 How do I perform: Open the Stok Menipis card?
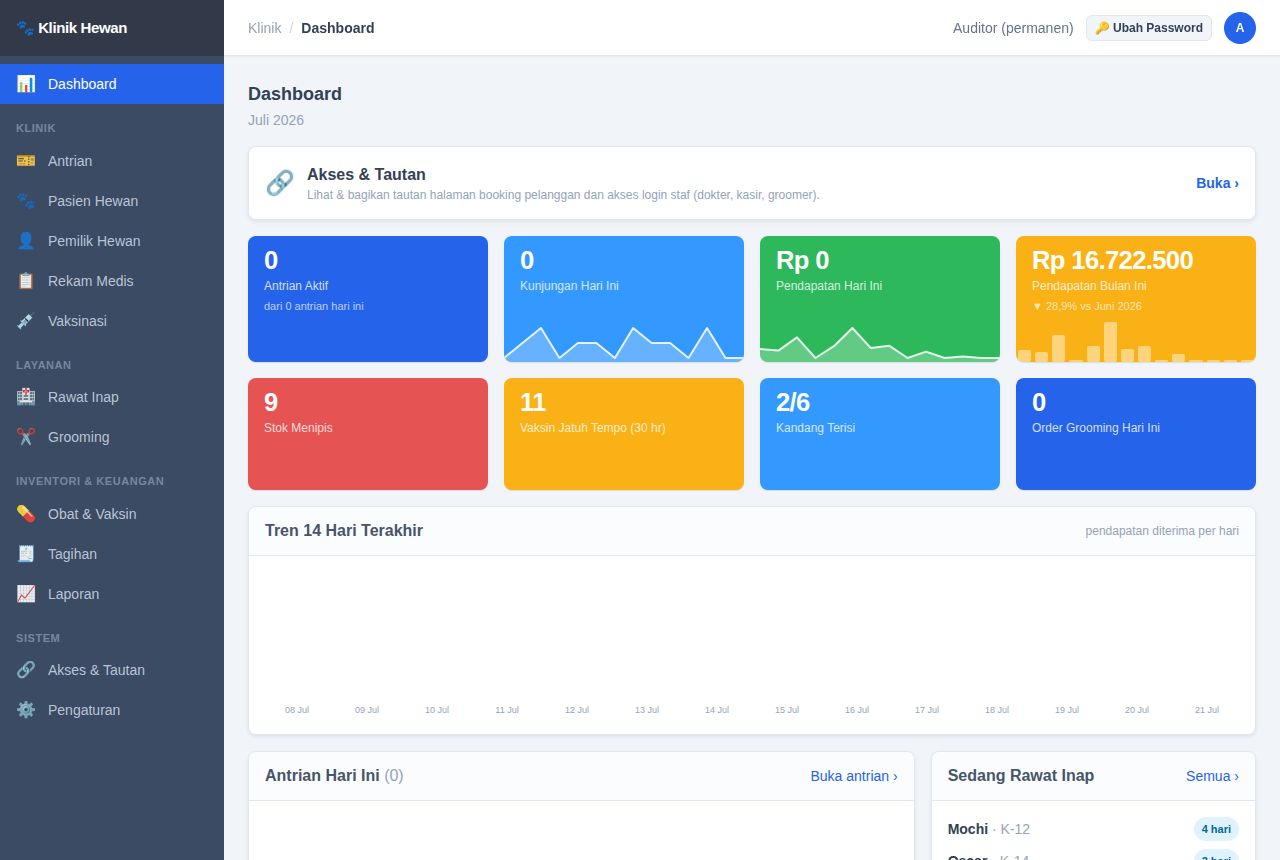pos(368,434)
